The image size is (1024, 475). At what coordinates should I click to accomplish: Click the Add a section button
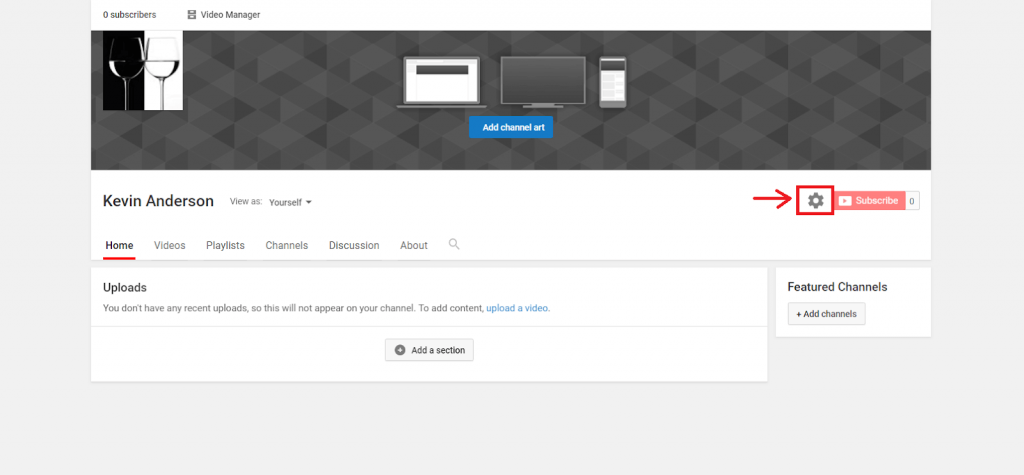tap(429, 350)
